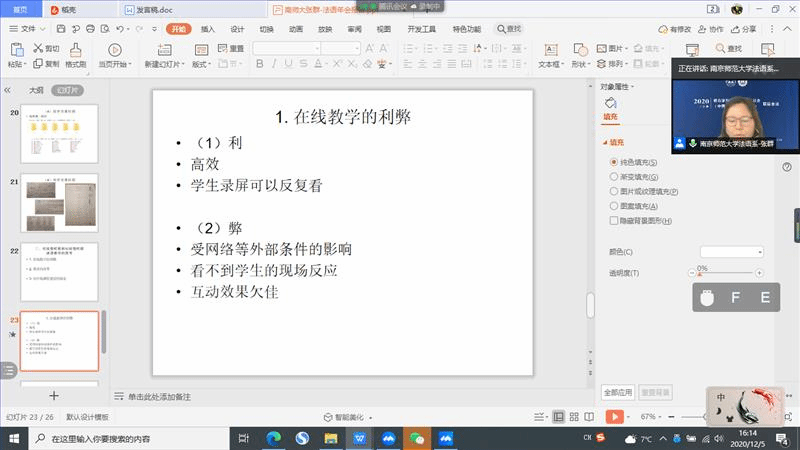Expand the 文件 file menu
This screenshot has width=800, height=450.
(27, 29)
